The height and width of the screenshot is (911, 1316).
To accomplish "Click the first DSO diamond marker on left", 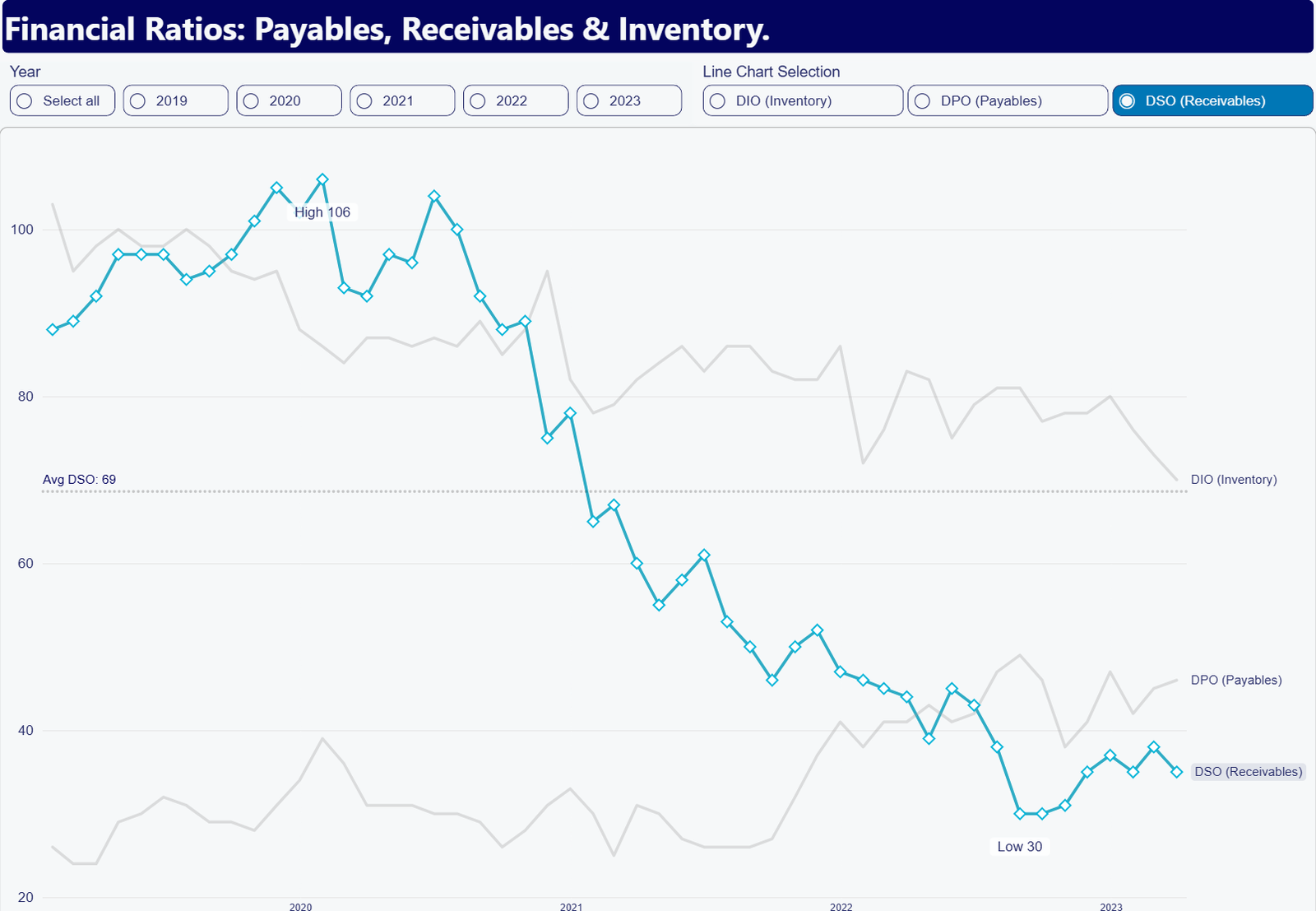I will pos(53,329).
